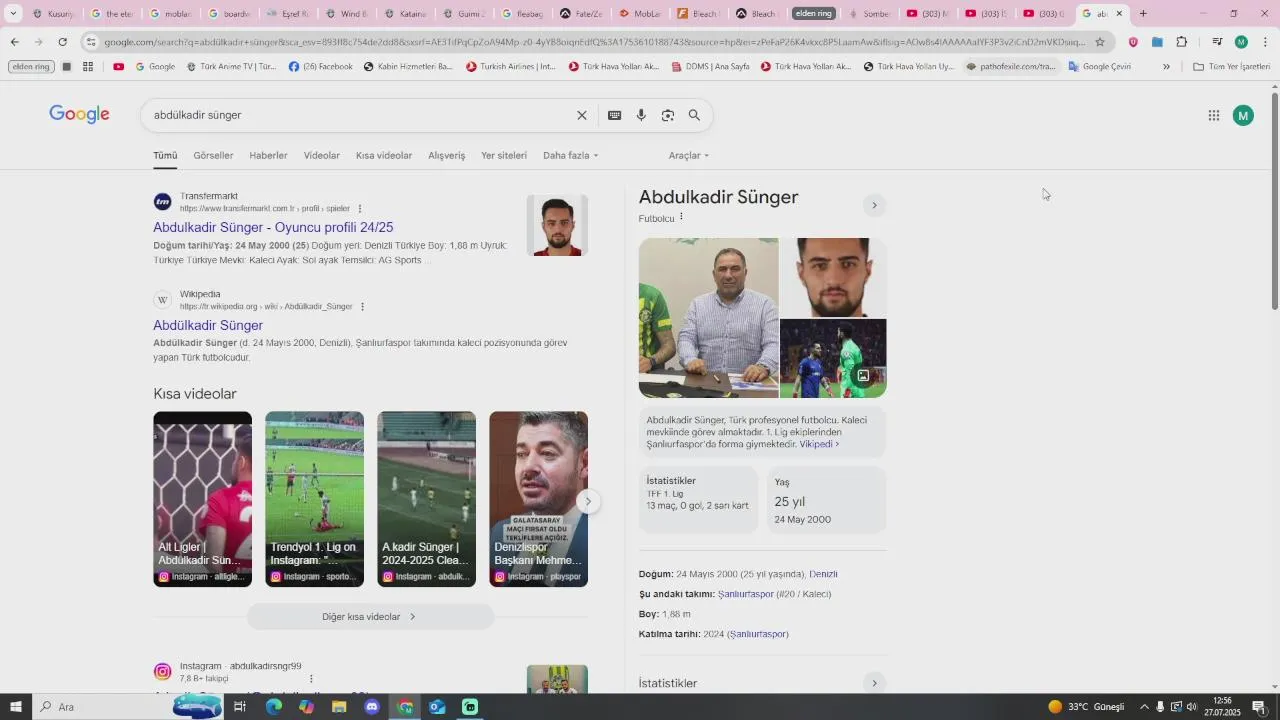Open Task View on the taskbar
Image resolution: width=1280 pixels, height=720 pixels.
pos(240,707)
